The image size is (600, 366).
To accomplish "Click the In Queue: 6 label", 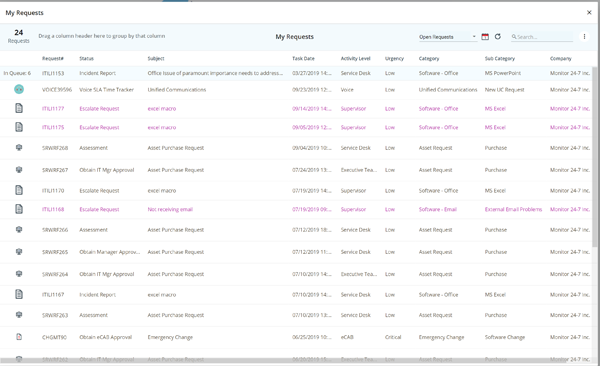I will click(x=17, y=73).
